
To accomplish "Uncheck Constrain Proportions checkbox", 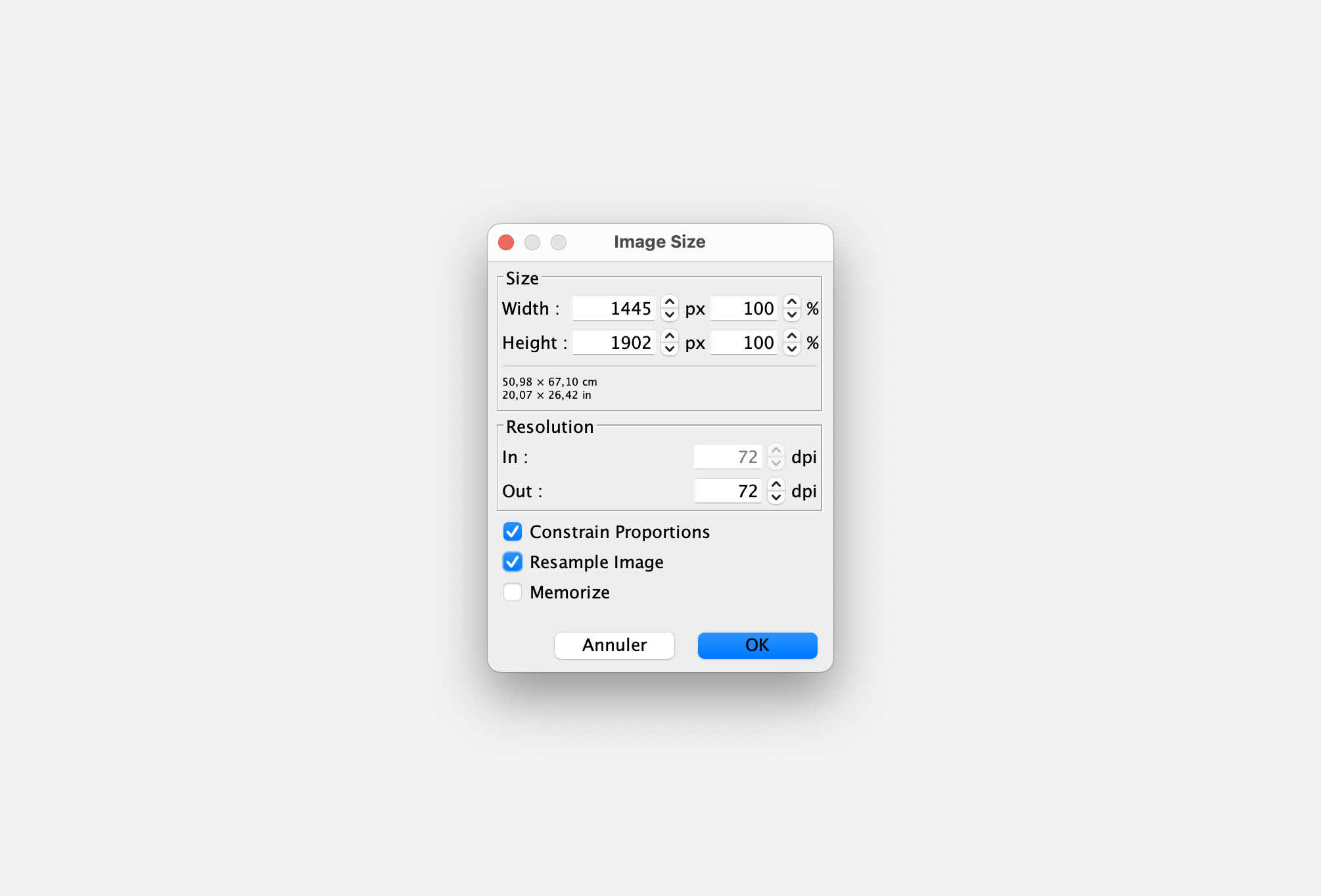I will [x=513, y=531].
